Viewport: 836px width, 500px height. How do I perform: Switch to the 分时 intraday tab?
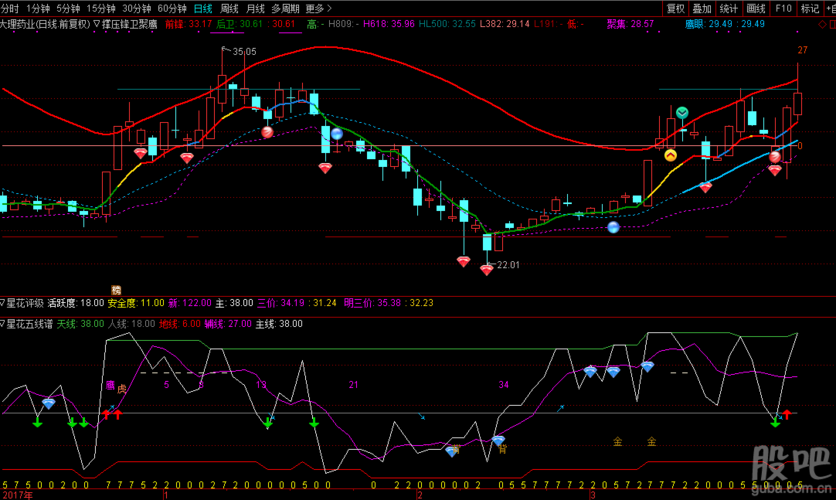[10, 9]
